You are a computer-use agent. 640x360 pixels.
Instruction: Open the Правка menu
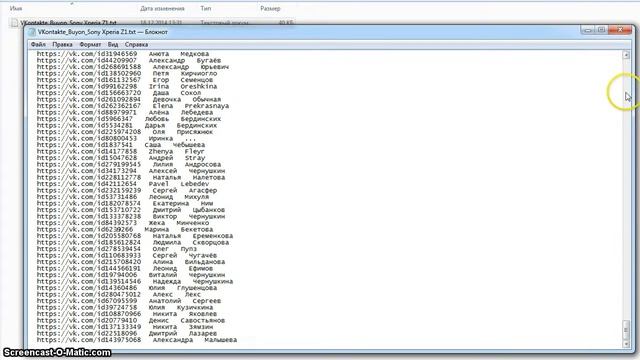click(62, 44)
